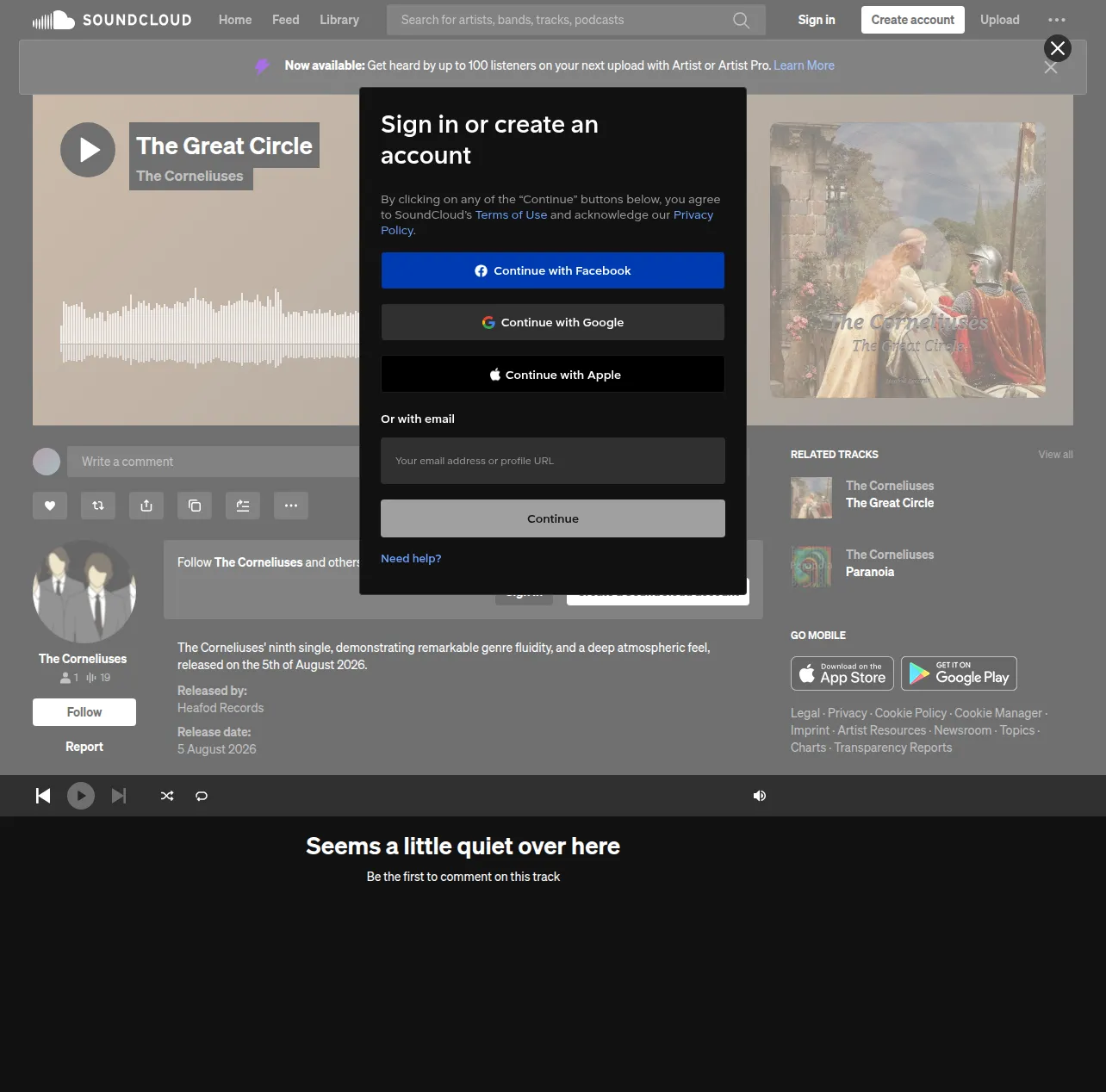Screen dimensions: 1106x1092
Task: Click the share icon below the comment box
Action: [x=146, y=506]
